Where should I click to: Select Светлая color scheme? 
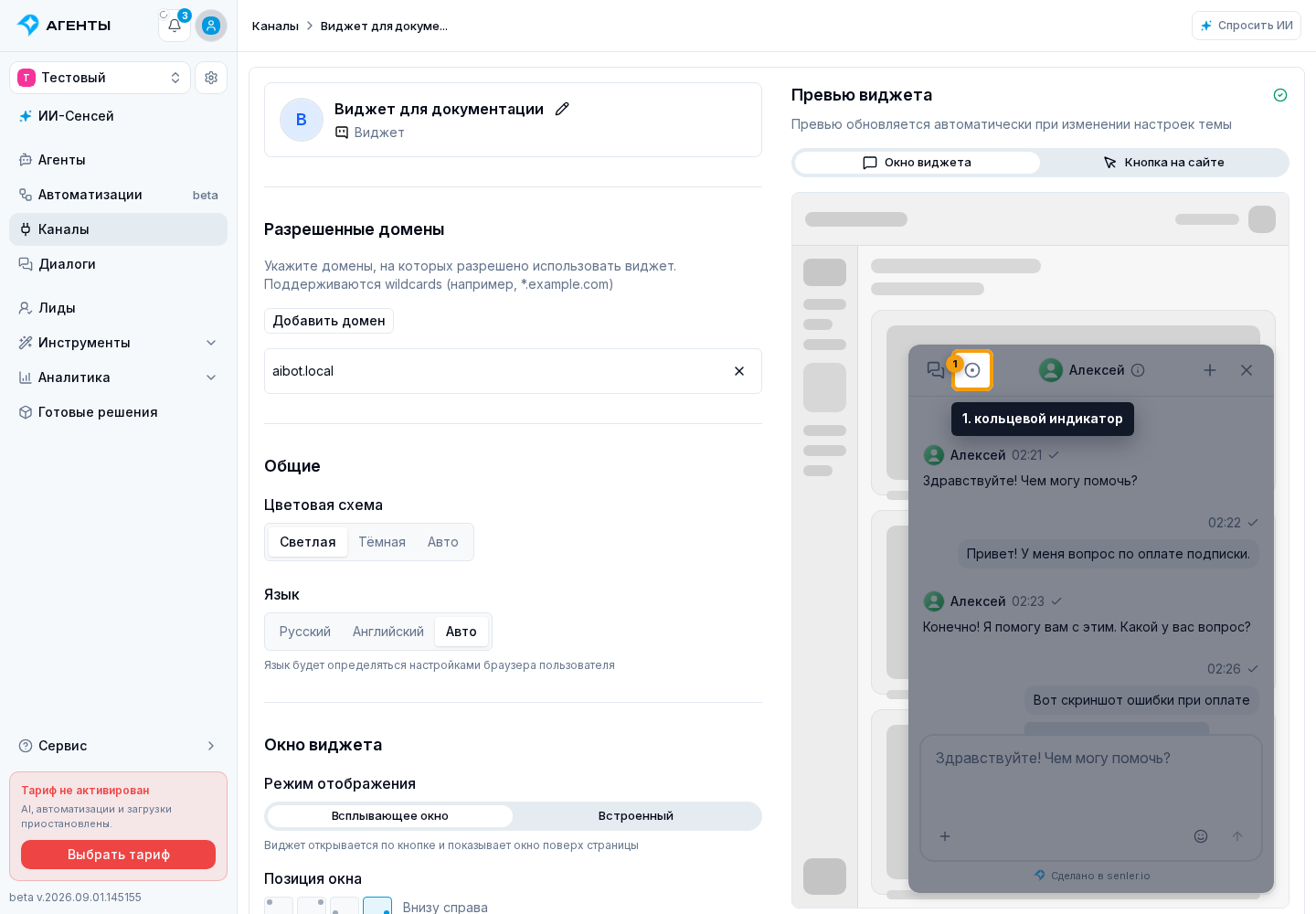(308, 542)
